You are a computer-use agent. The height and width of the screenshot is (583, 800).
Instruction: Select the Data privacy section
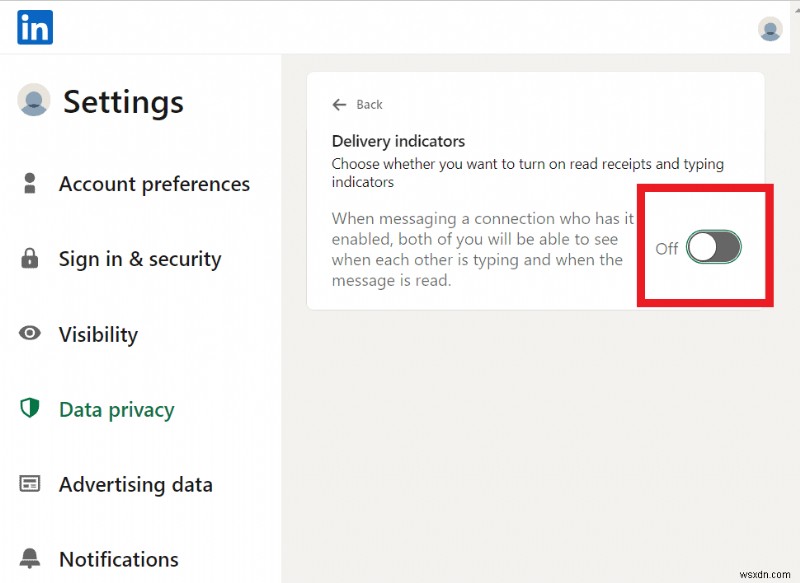pos(117,410)
